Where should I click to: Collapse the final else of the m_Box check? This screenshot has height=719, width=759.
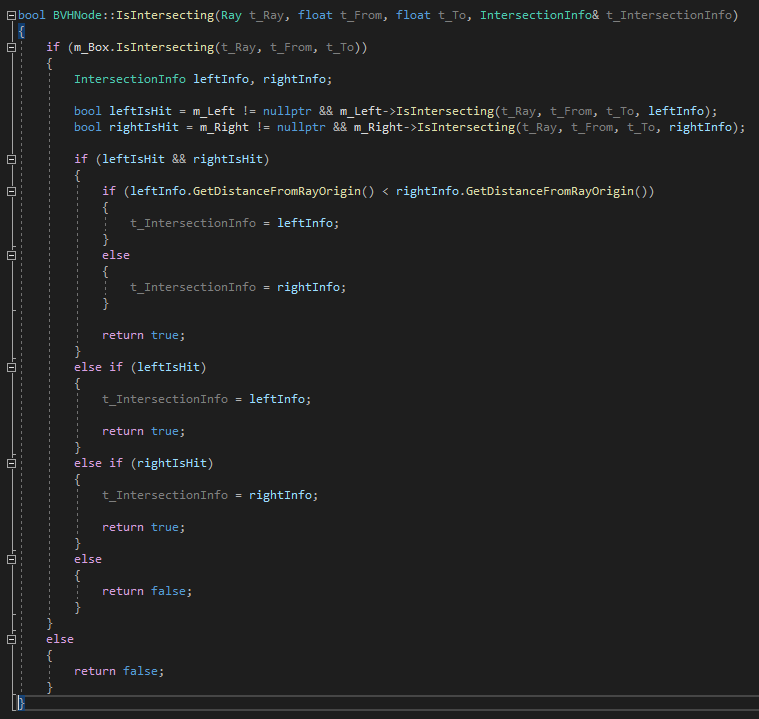(x=12, y=639)
